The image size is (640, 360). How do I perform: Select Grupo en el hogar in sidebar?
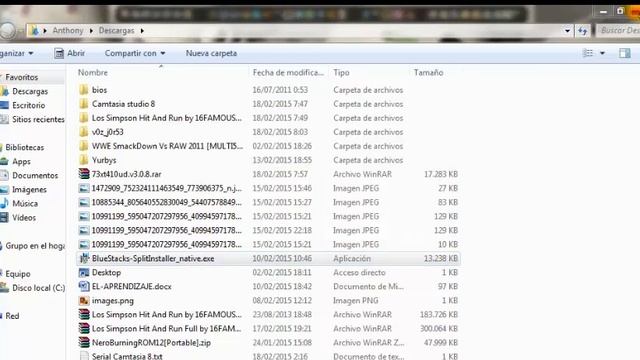pos(35,246)
